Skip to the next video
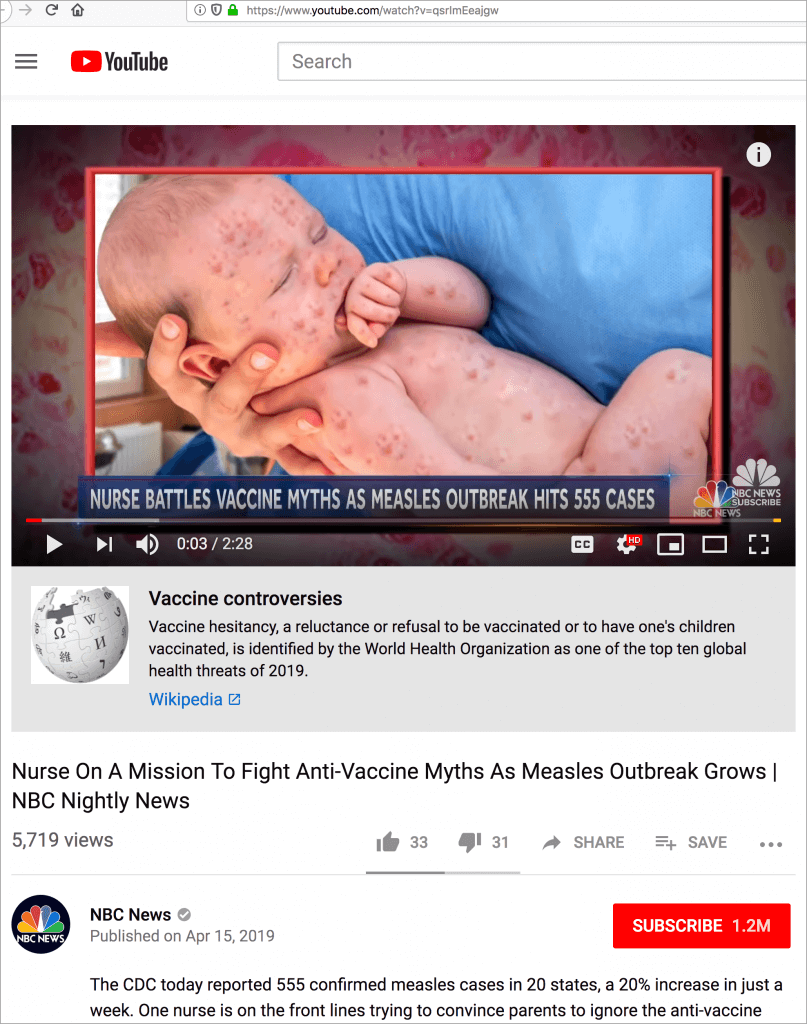Screen dimensions: 807x1024 coord(104,544)
